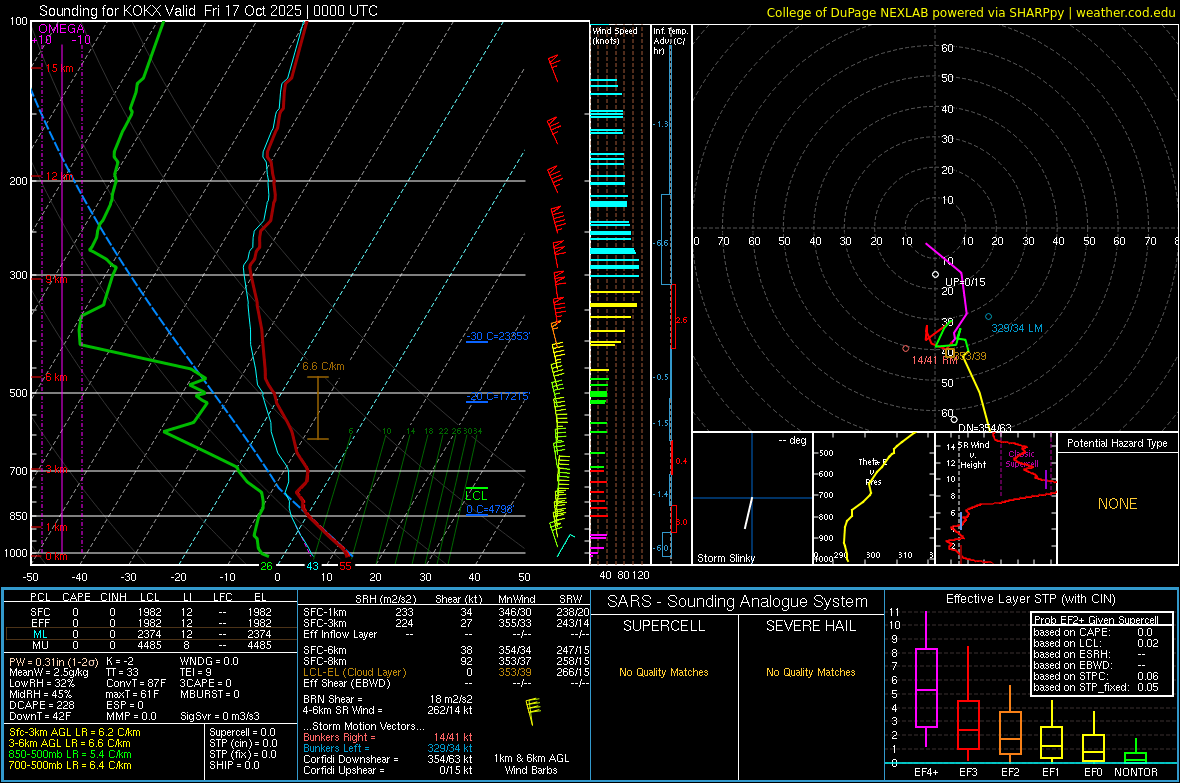Click the based on STPC: 0.06 line
This screenshot has height=783, width=1180.
[x=1096, y=676]
